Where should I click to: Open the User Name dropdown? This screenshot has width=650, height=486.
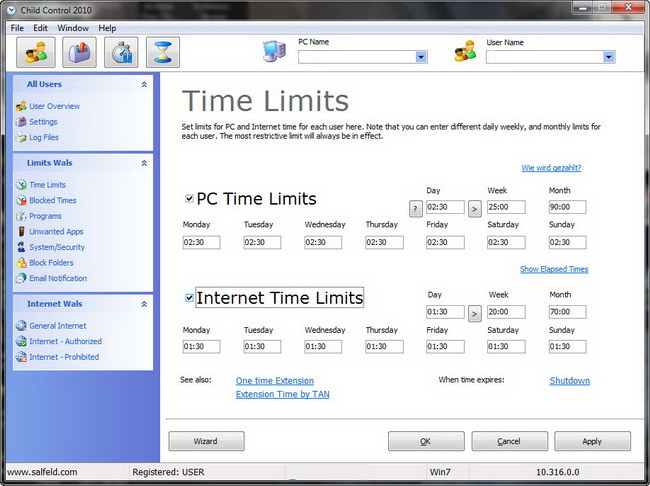[x=608, y=58]
